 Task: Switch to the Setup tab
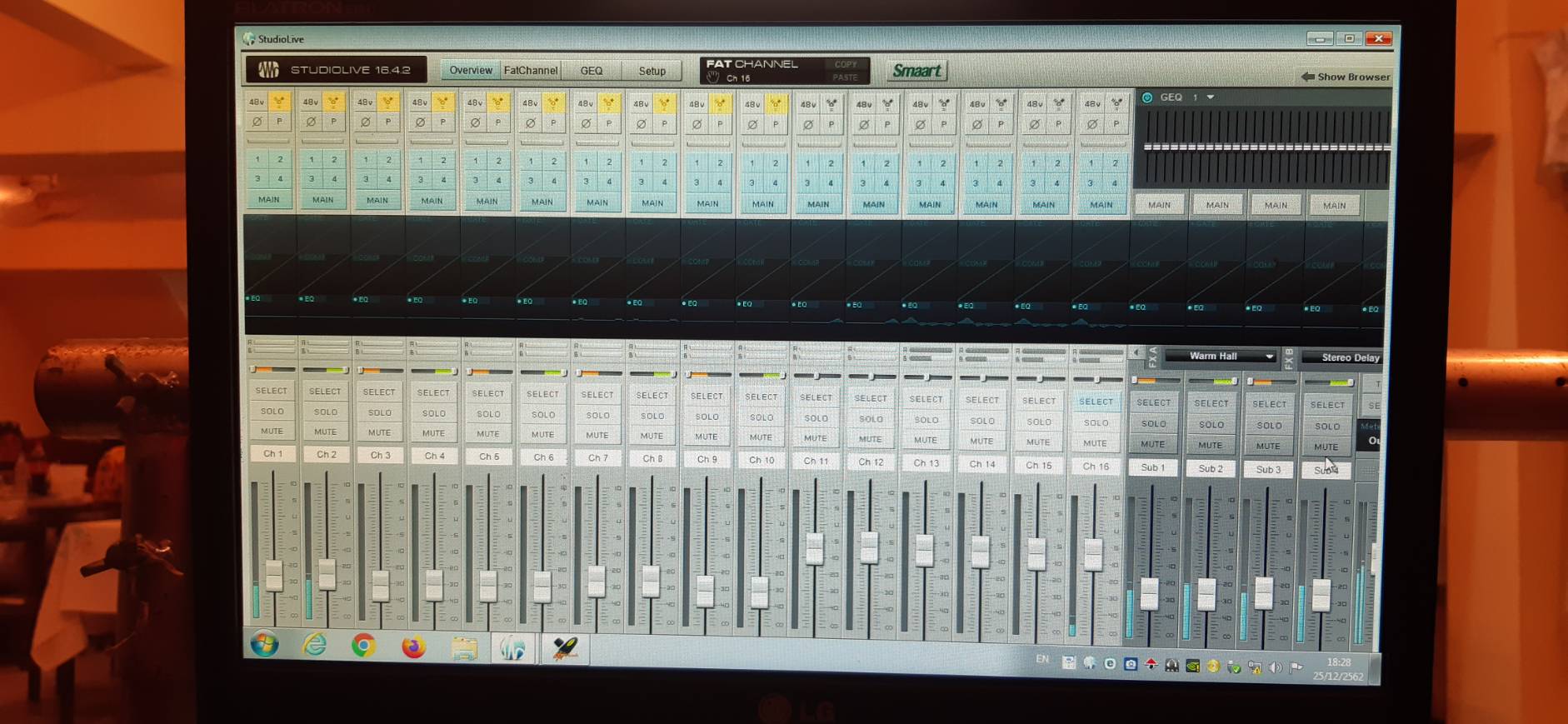point(652,71)
